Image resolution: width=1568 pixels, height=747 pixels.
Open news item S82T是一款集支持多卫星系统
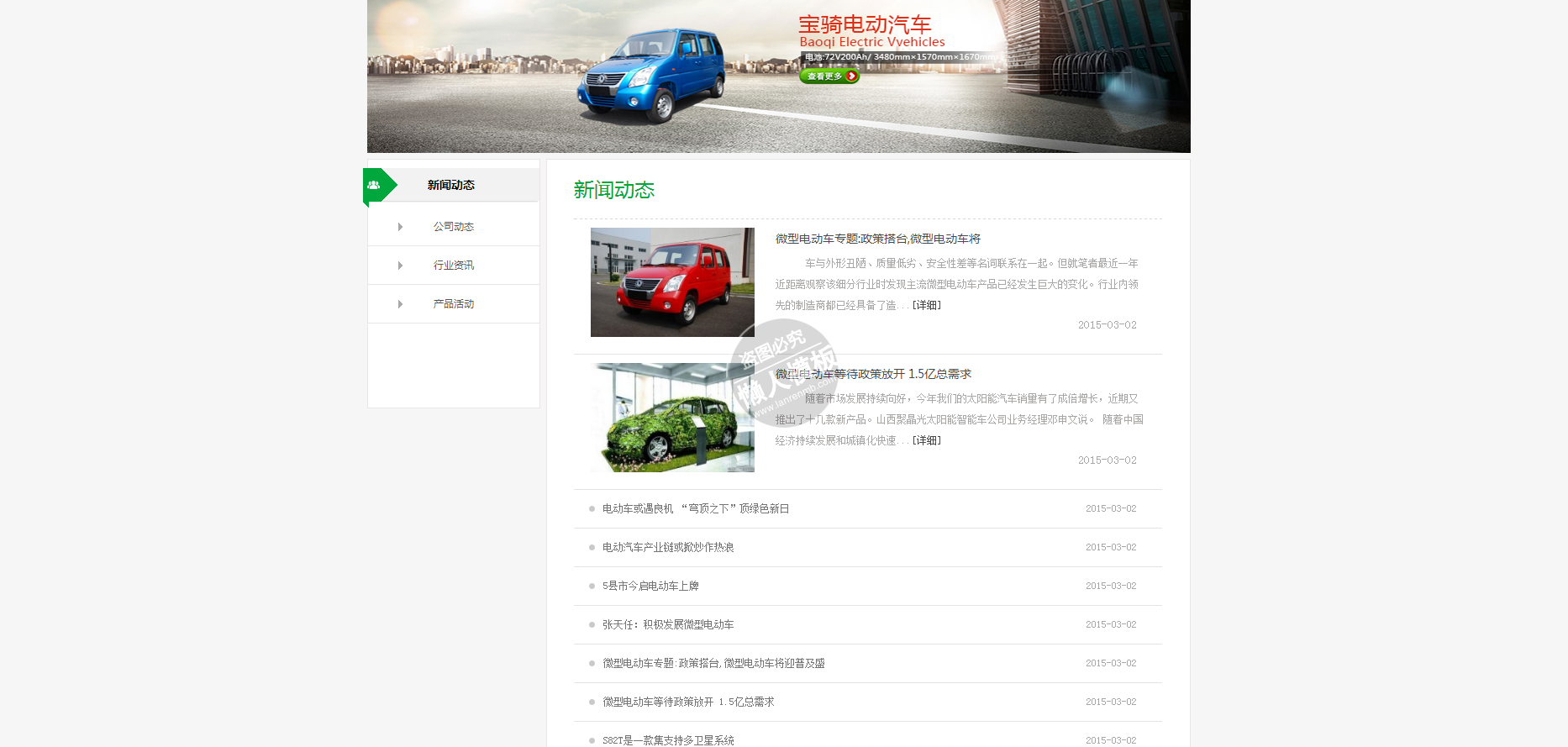click(668, 740)
